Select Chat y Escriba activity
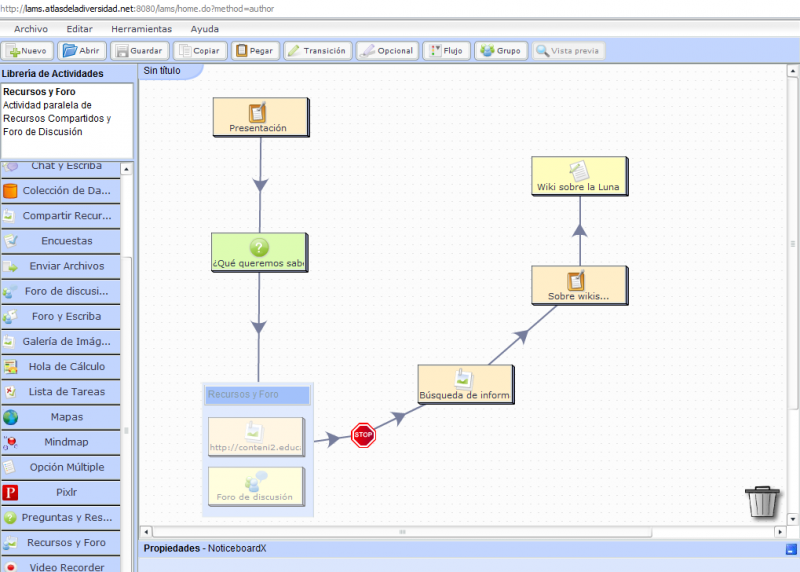 [x=61, y=168]
